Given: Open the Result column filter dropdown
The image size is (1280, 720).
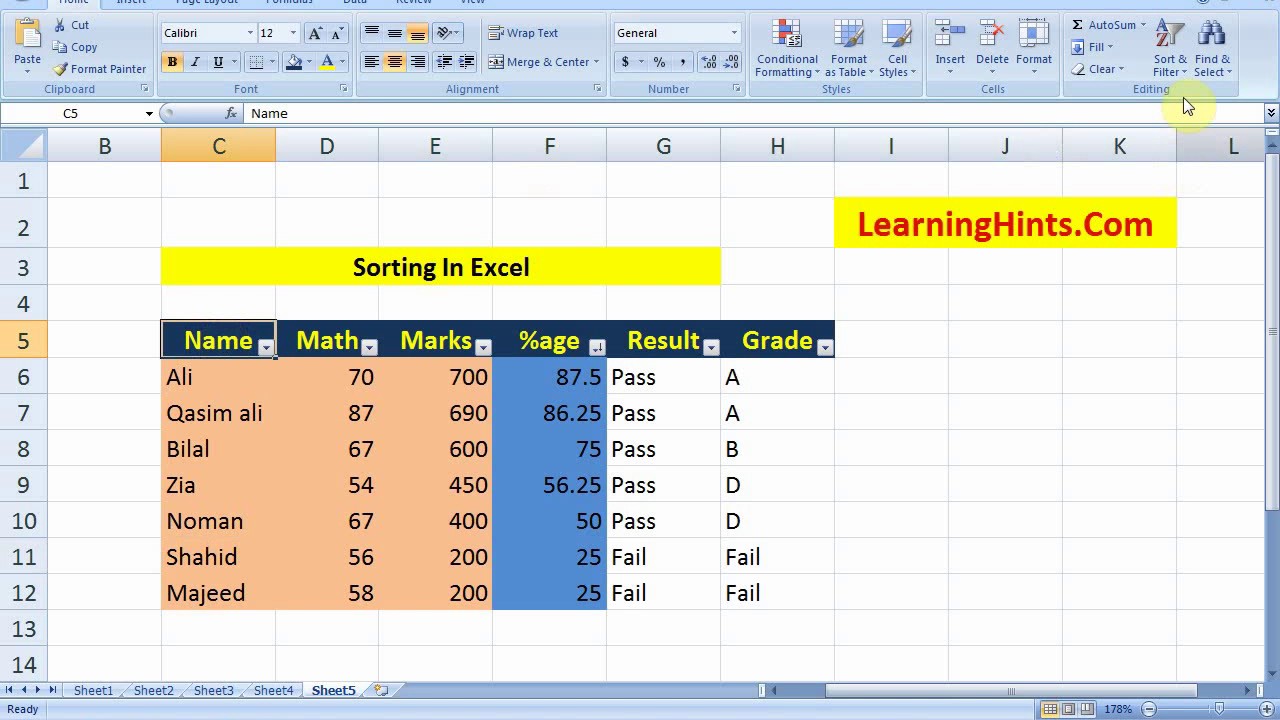Looking at the screenshot, I should tap(711, 347).
